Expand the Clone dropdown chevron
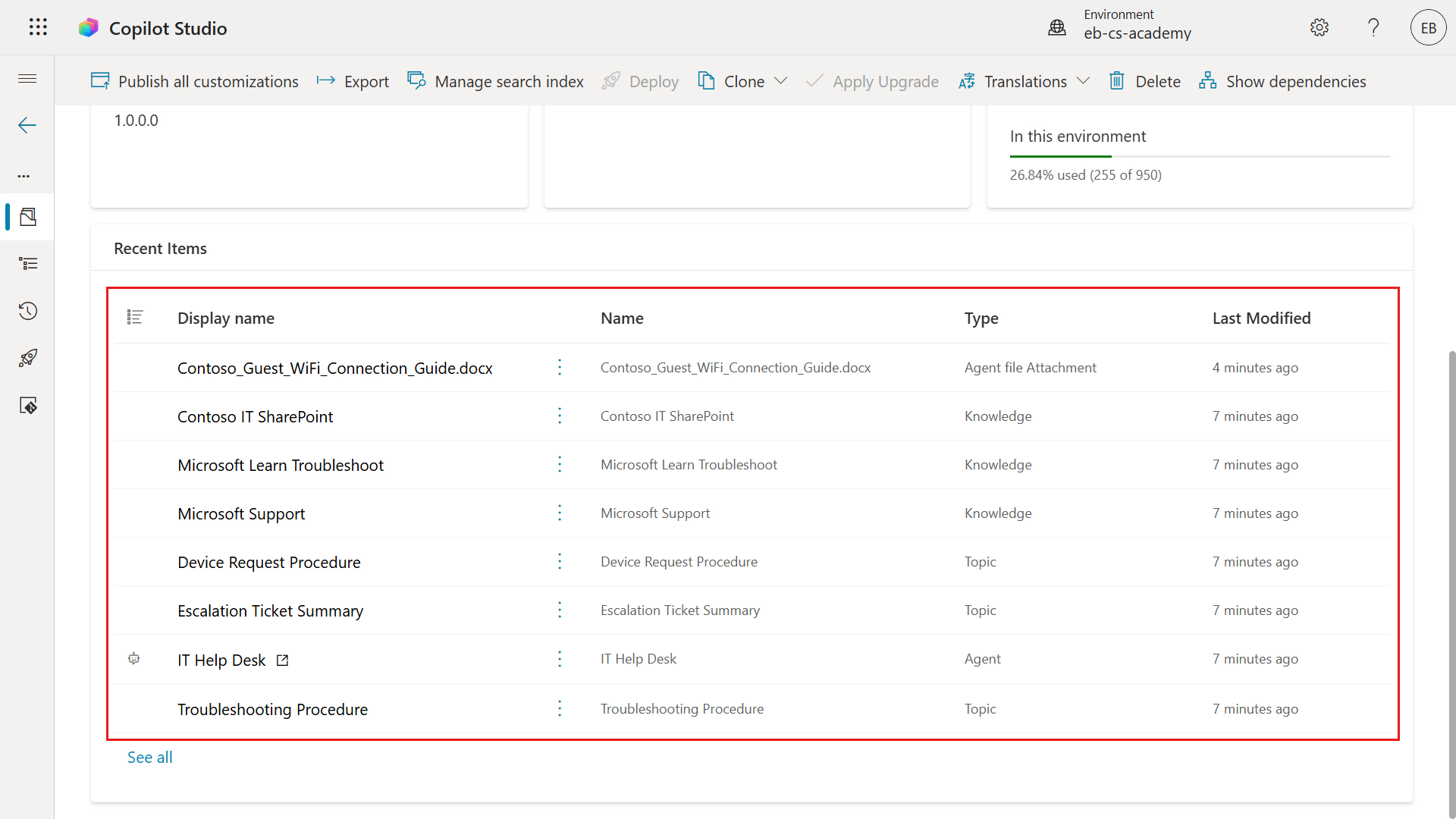The image size is (1456, 819). coord(780,80)
